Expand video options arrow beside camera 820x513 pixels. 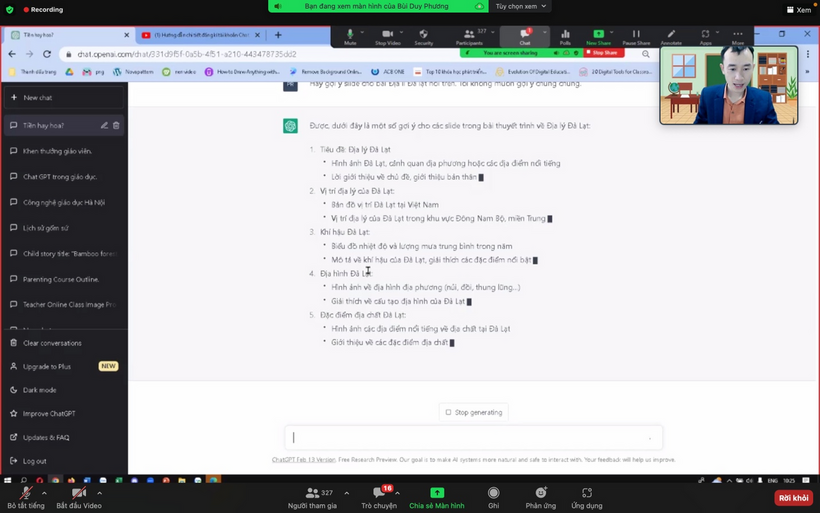pyautogui.click(x=99, y=493)
